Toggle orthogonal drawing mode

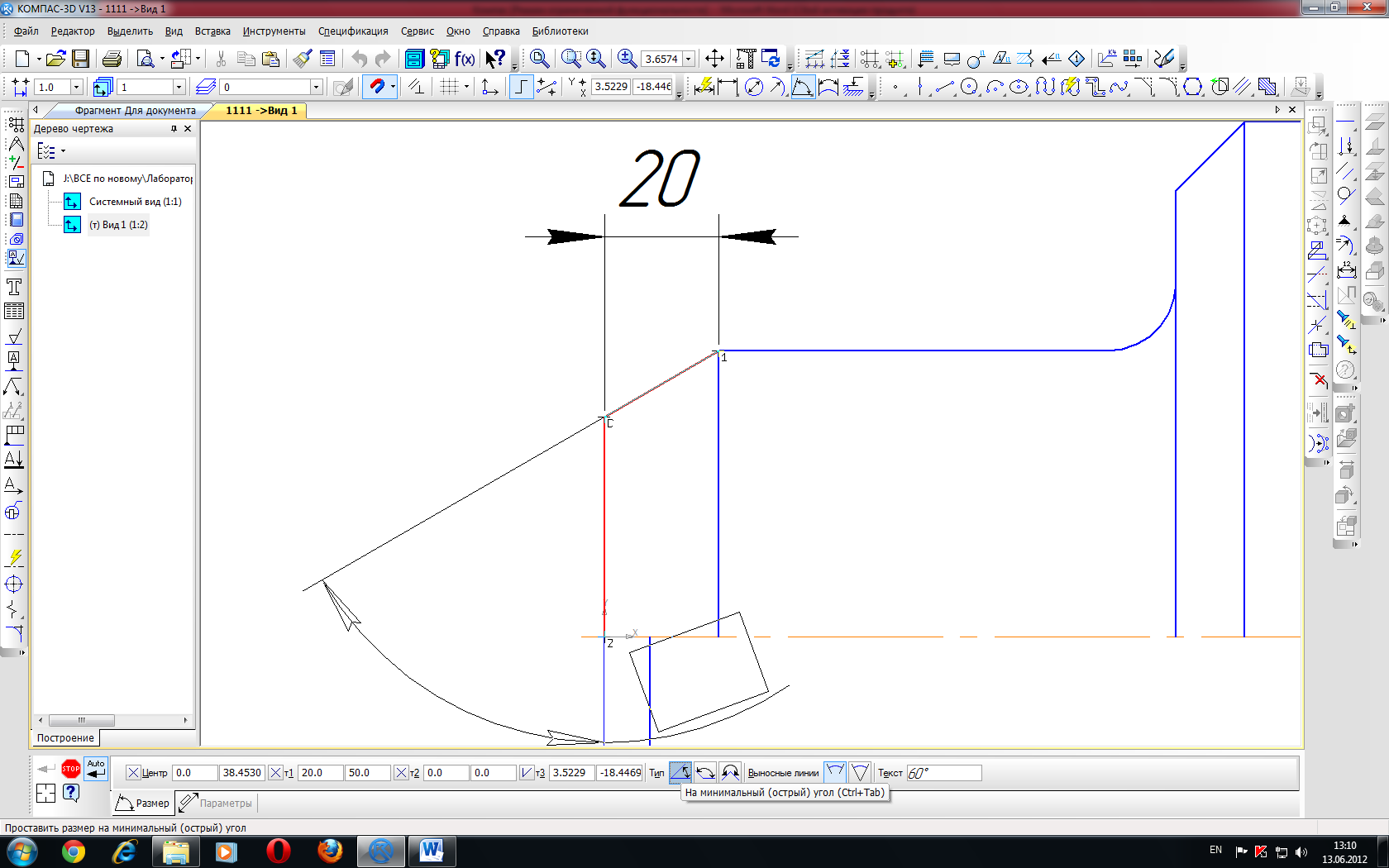pos(521,86)
